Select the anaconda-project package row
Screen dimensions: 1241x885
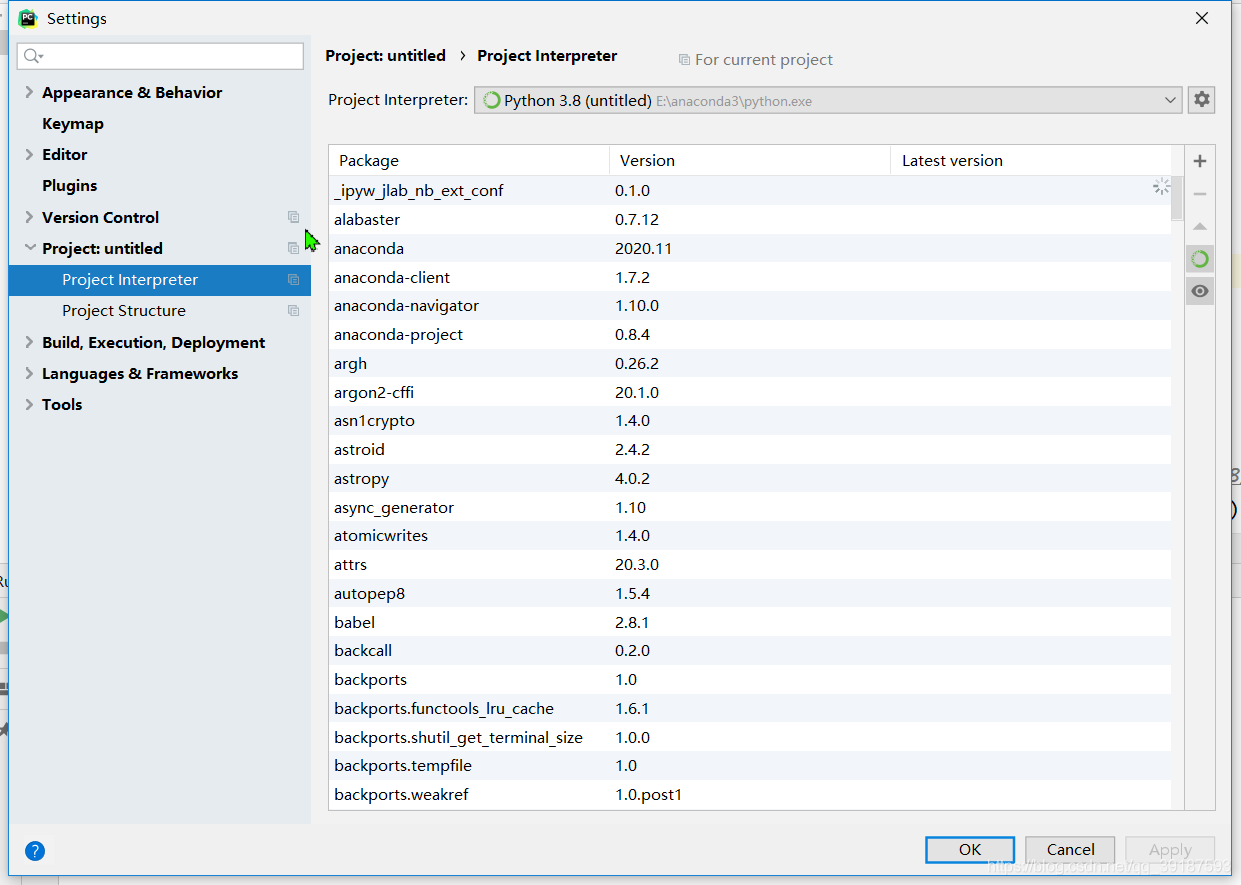pos(750,334)
